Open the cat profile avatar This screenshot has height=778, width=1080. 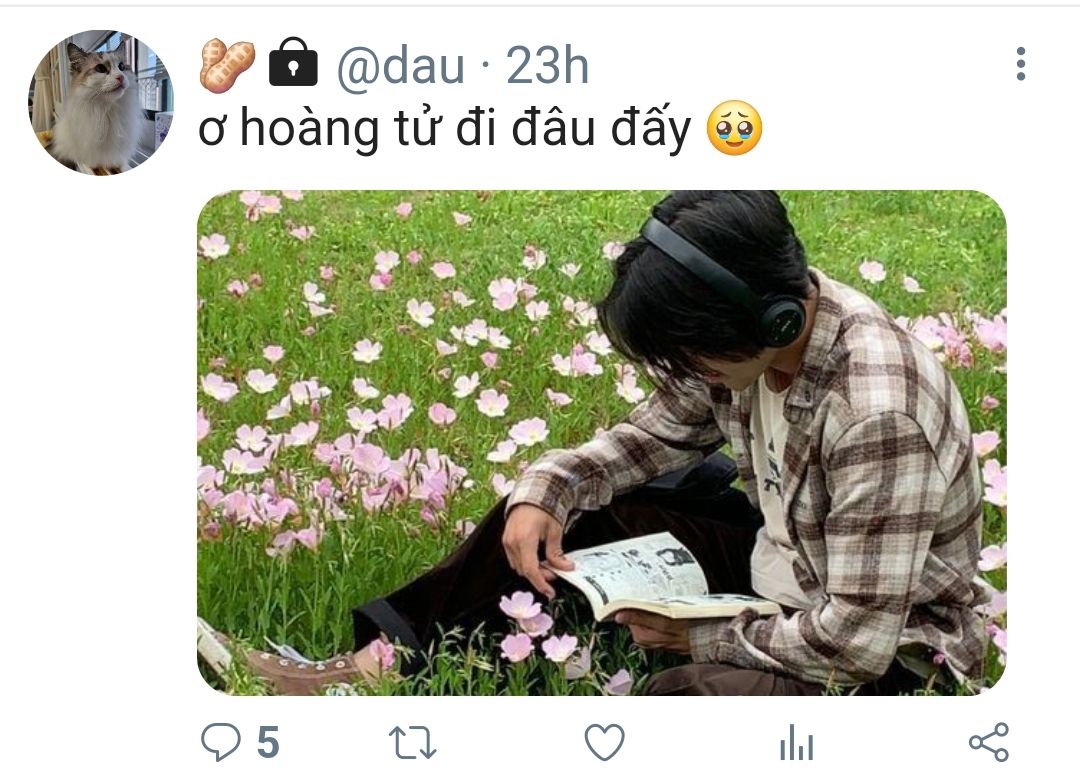pyautogui.click(x=101, y=103)
